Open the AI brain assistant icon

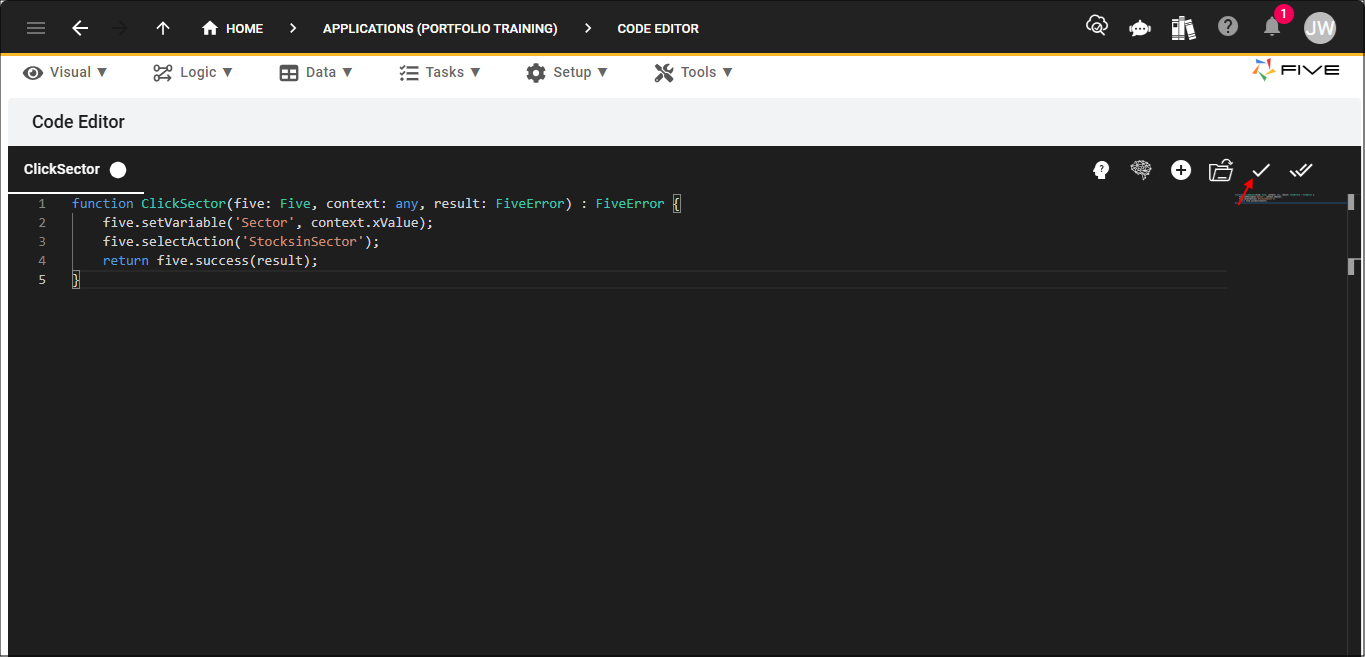click(1141, 170)
